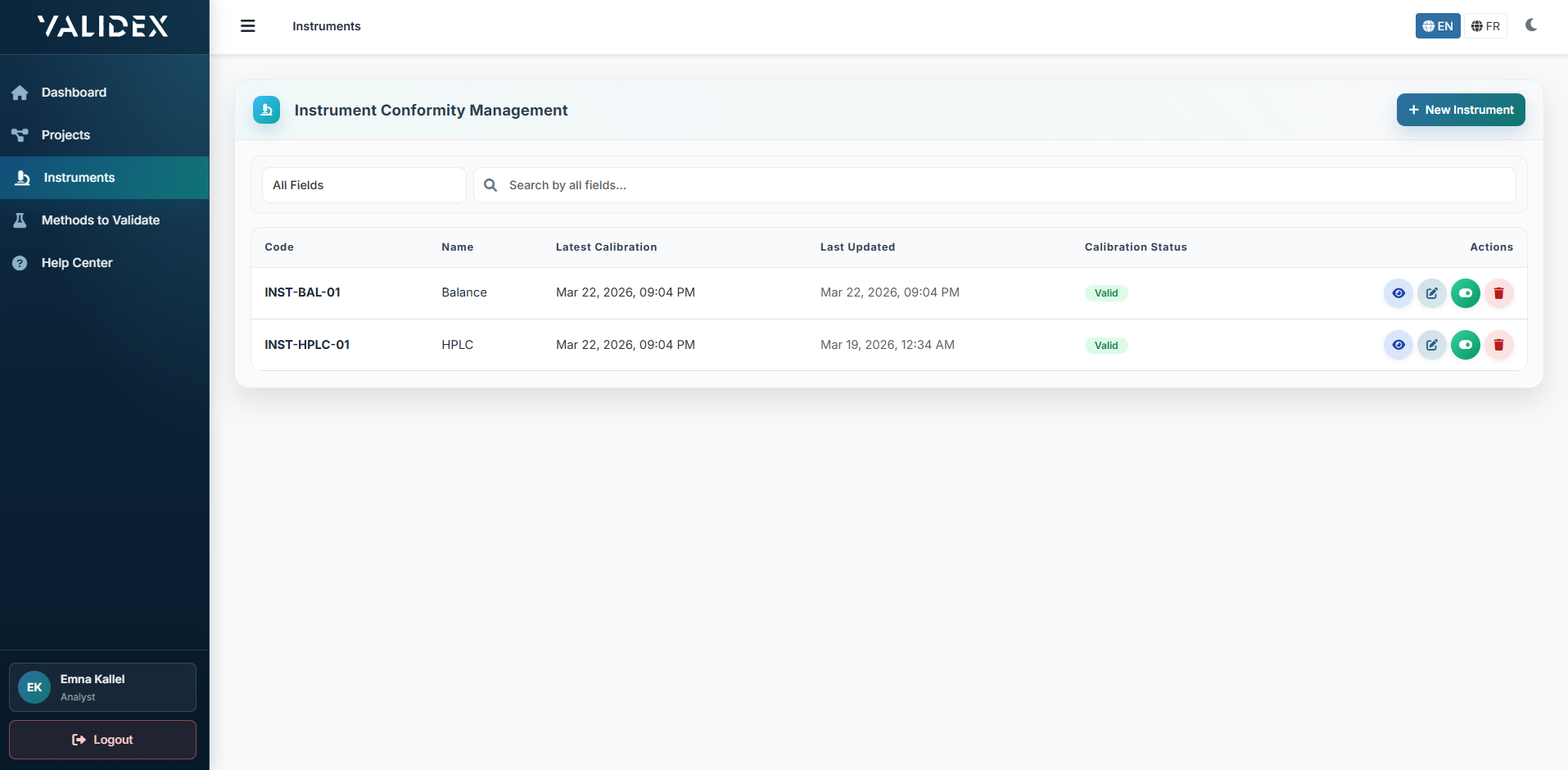Viewport: 1568px width, 770px height.
Task: Click the microscope icon beside Instrument Conformity Management
Action: click(266, 110)
